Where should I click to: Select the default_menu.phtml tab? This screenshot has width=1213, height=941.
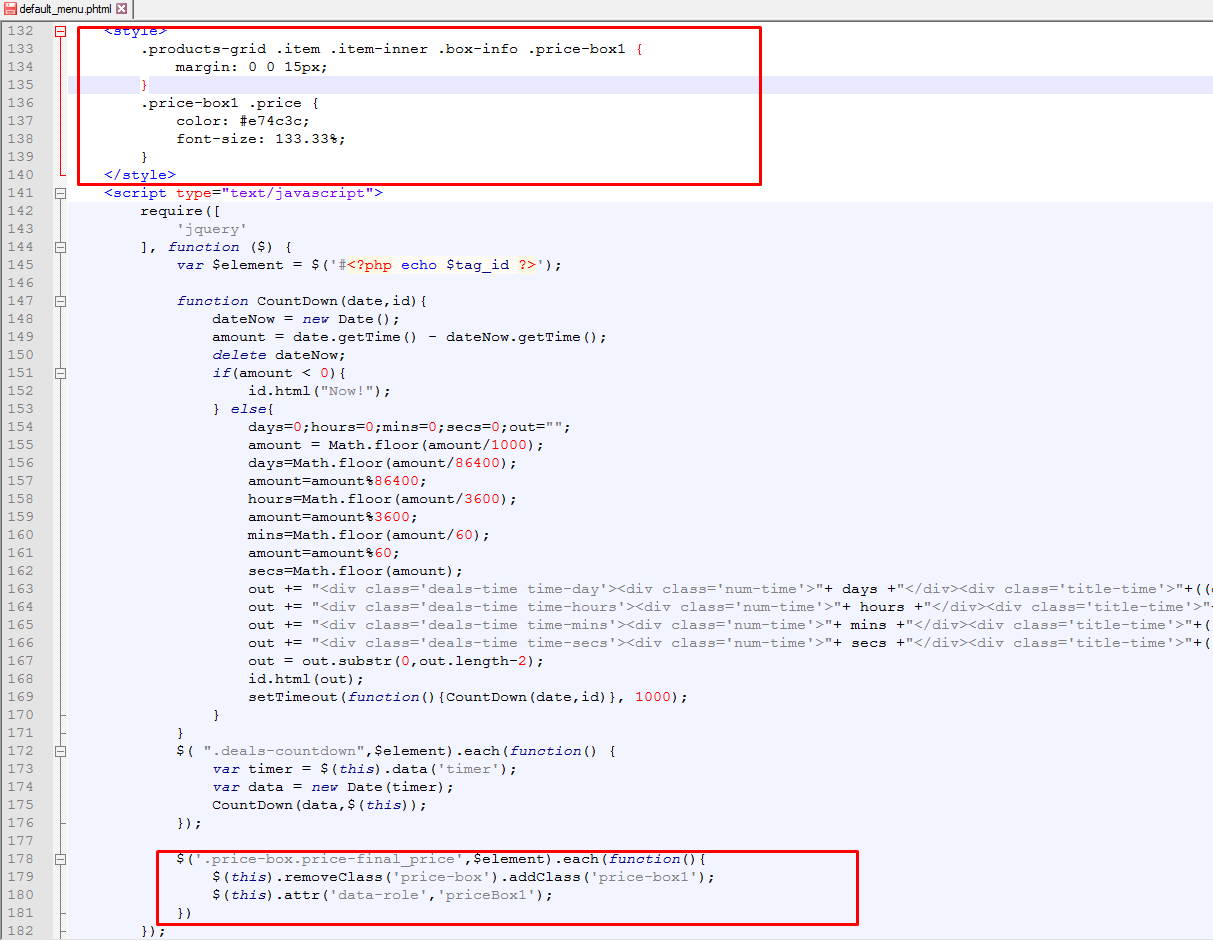(65, 9)
